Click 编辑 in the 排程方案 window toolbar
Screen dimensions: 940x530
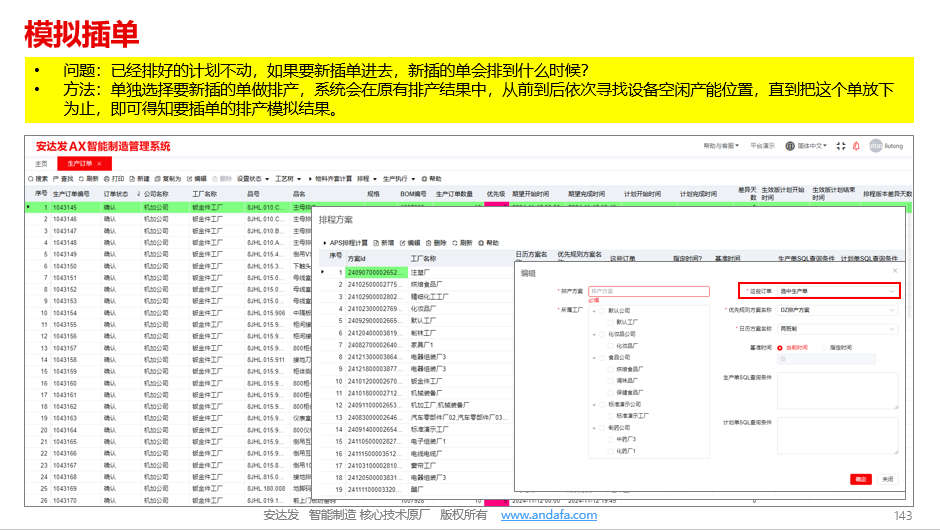click(410, 243)
